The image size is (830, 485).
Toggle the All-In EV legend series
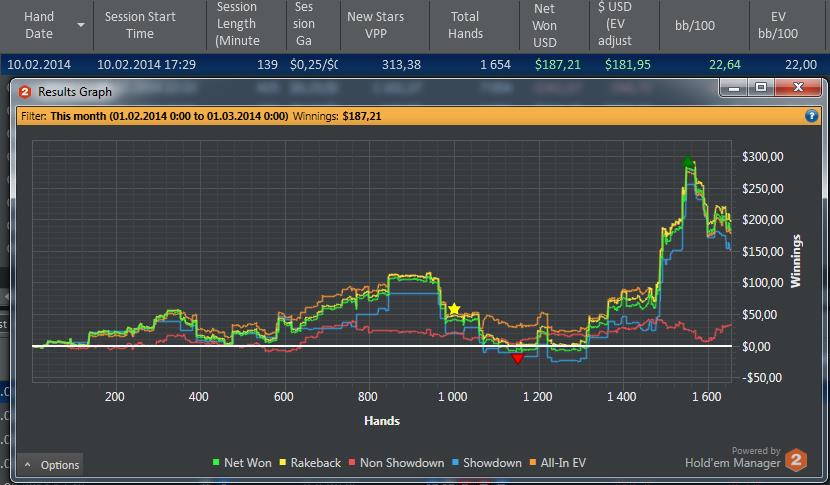tap(557, 463)
